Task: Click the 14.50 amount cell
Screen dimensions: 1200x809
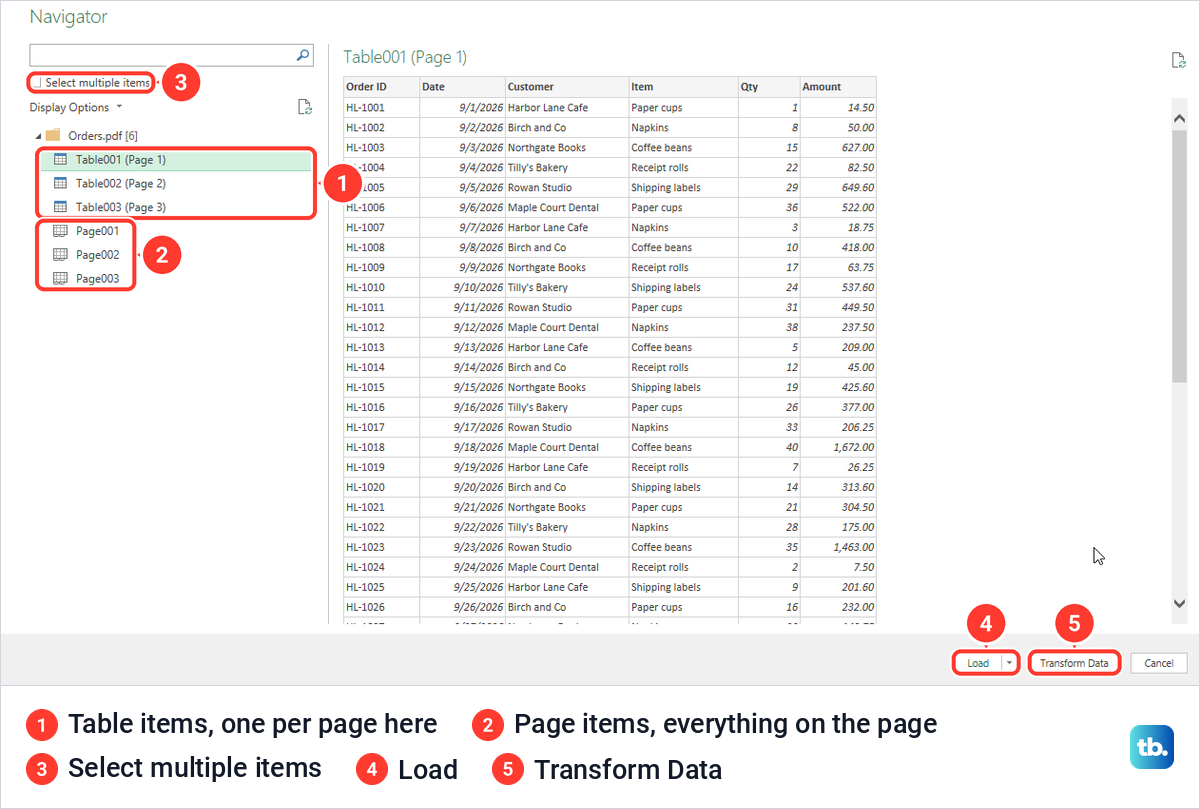Action: click(x=838, y=107)
